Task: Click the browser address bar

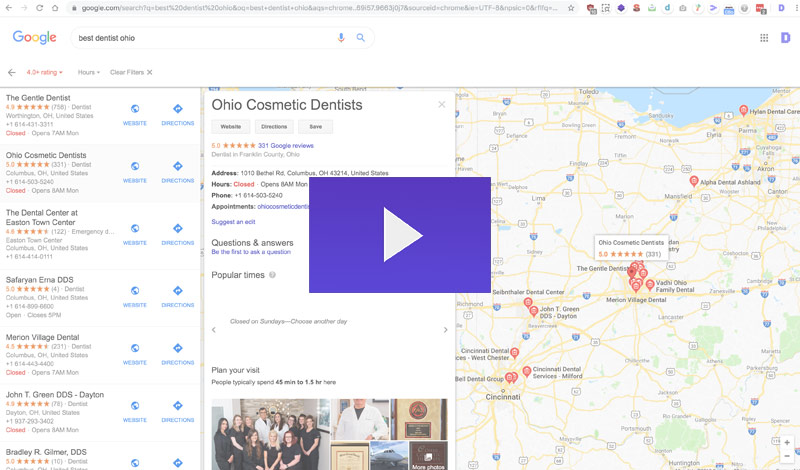Action: pyautogui.click(x=319, y=8)
